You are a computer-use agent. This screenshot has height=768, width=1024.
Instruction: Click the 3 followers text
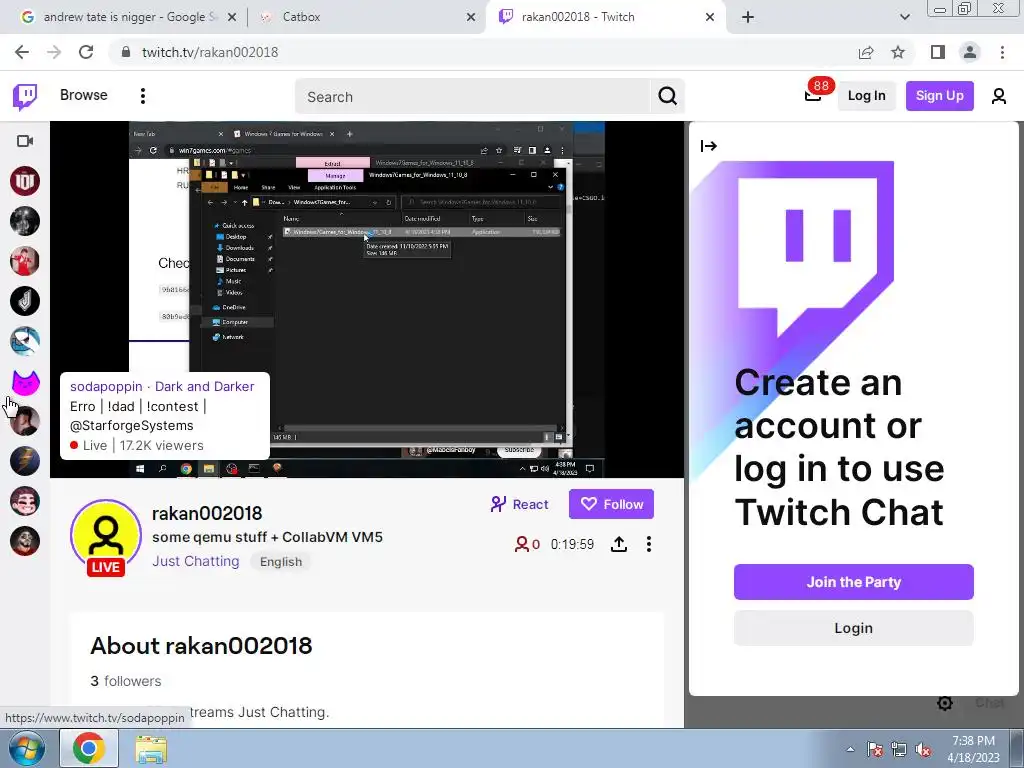pyautogui.click(x=125, y=681)
